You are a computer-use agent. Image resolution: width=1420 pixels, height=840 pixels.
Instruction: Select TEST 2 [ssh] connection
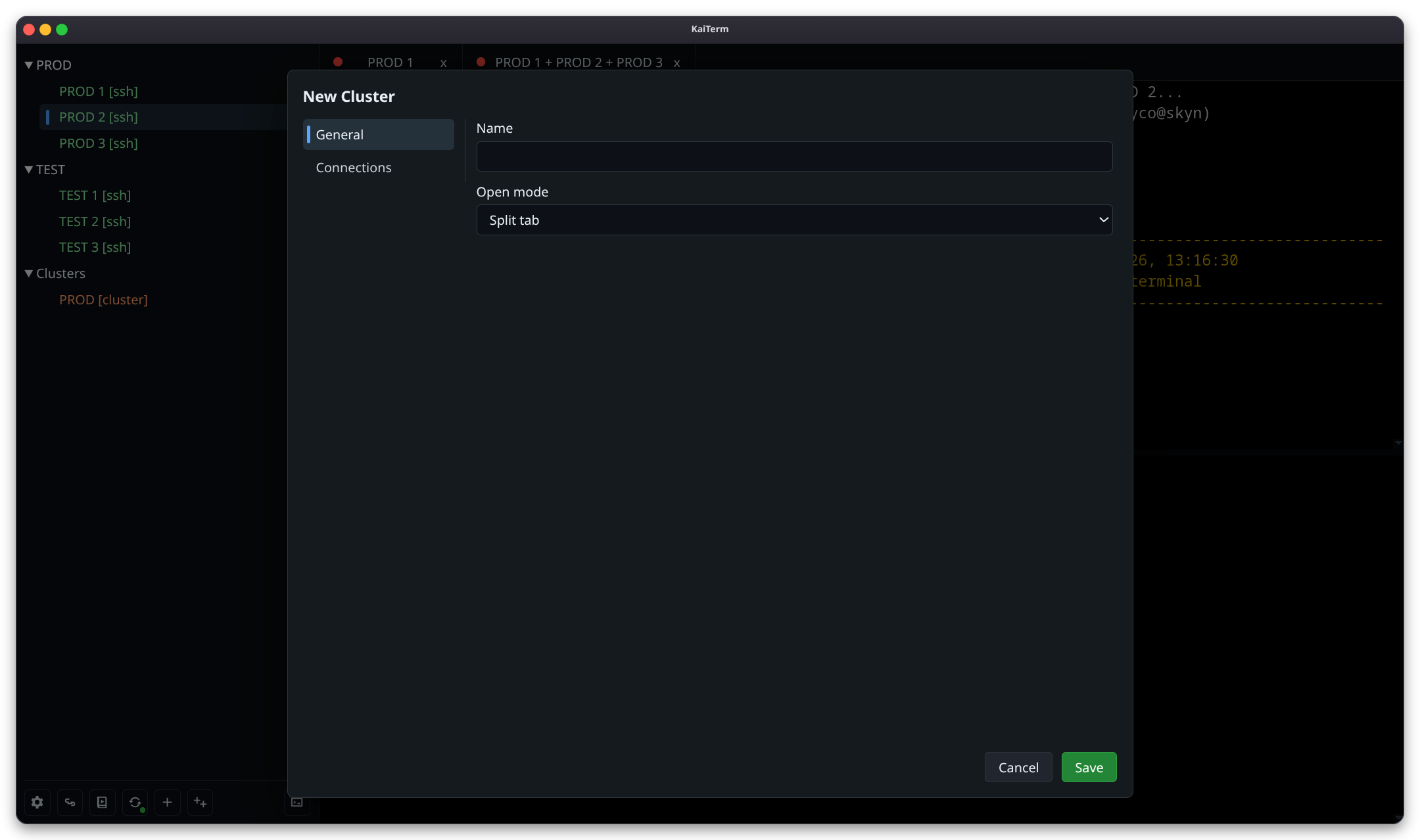tap(95, 222)
